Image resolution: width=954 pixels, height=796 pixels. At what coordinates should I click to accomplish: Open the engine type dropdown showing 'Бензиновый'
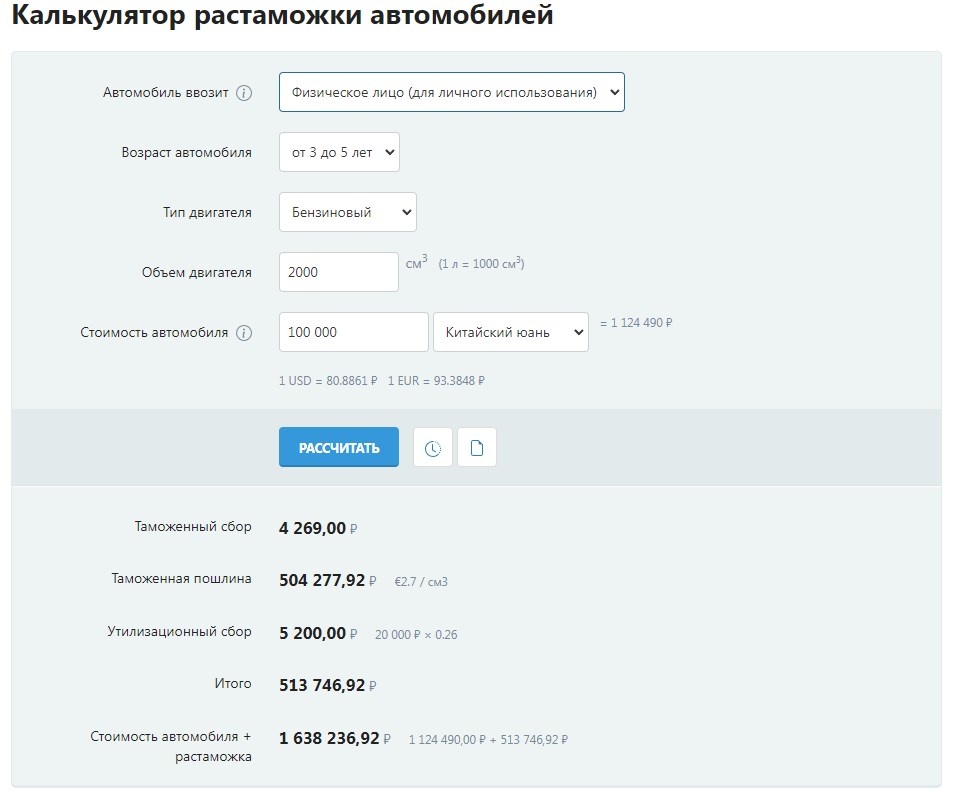(x=347, y=211)
